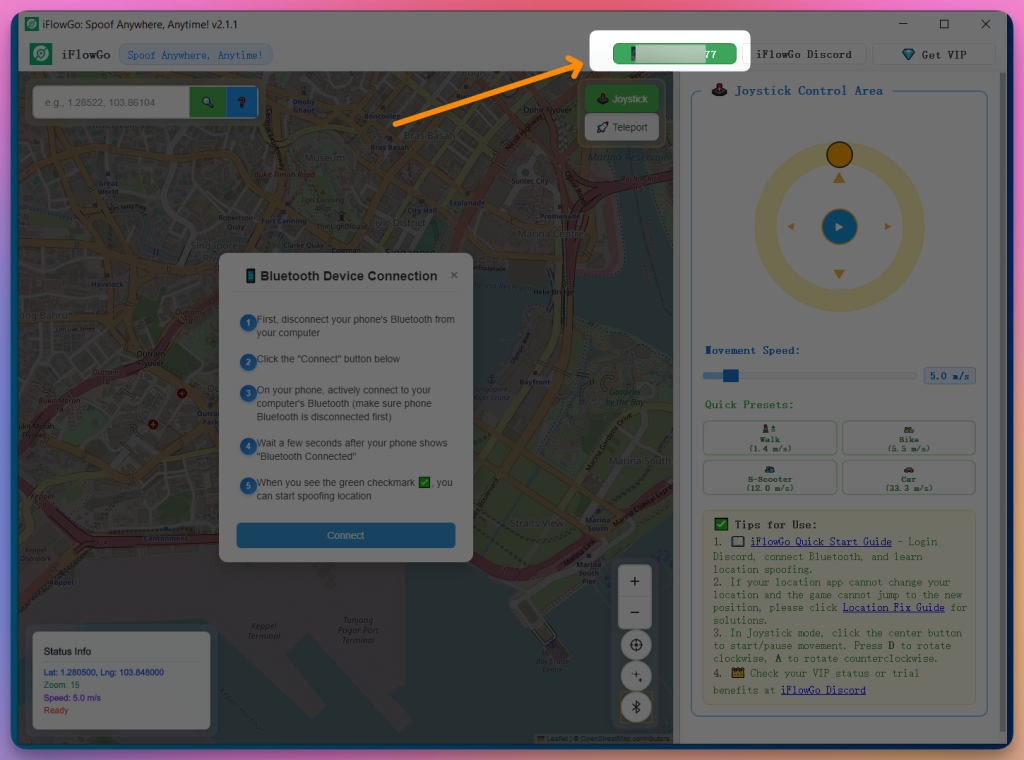Image resolution: width=1024 pixels, height=760 pixels.
Task: Click the green checkmark beside Tips for Use
Action: [721, 524]
